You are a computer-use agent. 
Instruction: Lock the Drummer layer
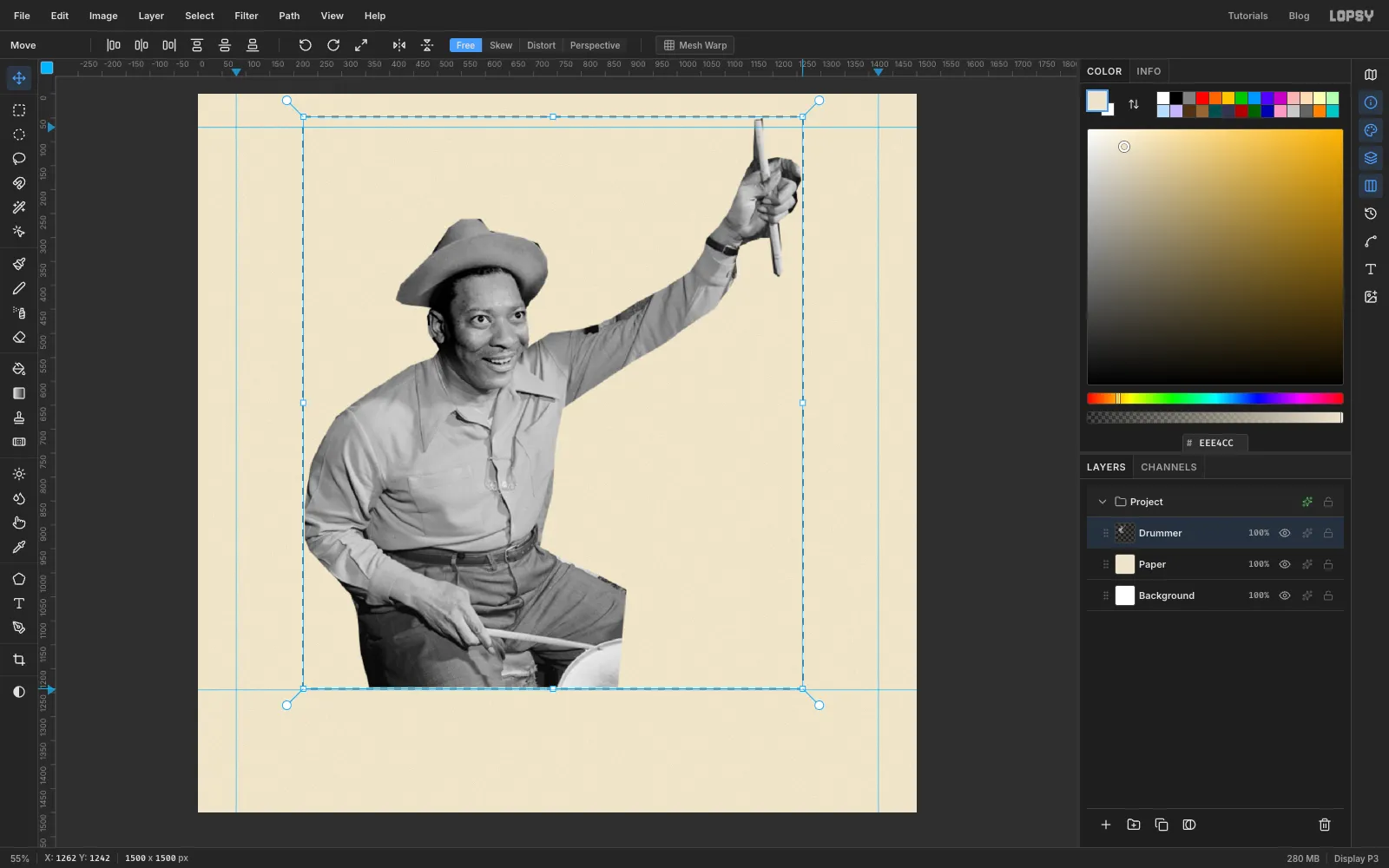pos(1328,533)
